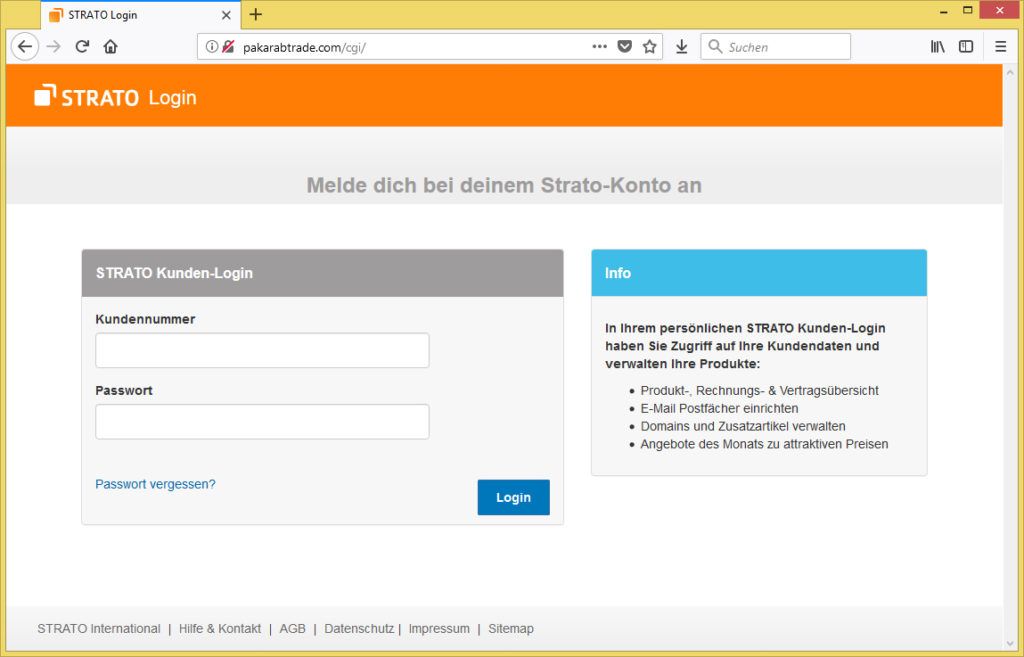1024x657 pixels.
Task: Open the Library bookmarks view
Action: pos(938,46)
